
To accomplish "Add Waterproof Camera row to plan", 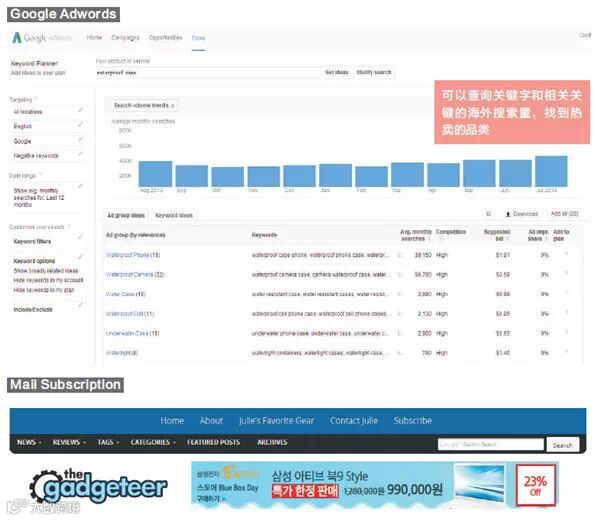I will point(566,274).
